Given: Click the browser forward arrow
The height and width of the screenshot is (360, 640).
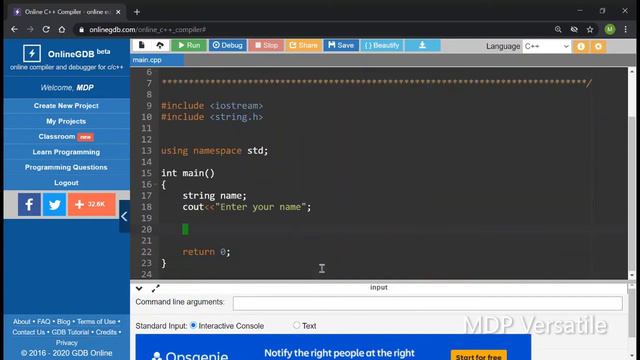Looking at the screenshot, I should [30, 29].
